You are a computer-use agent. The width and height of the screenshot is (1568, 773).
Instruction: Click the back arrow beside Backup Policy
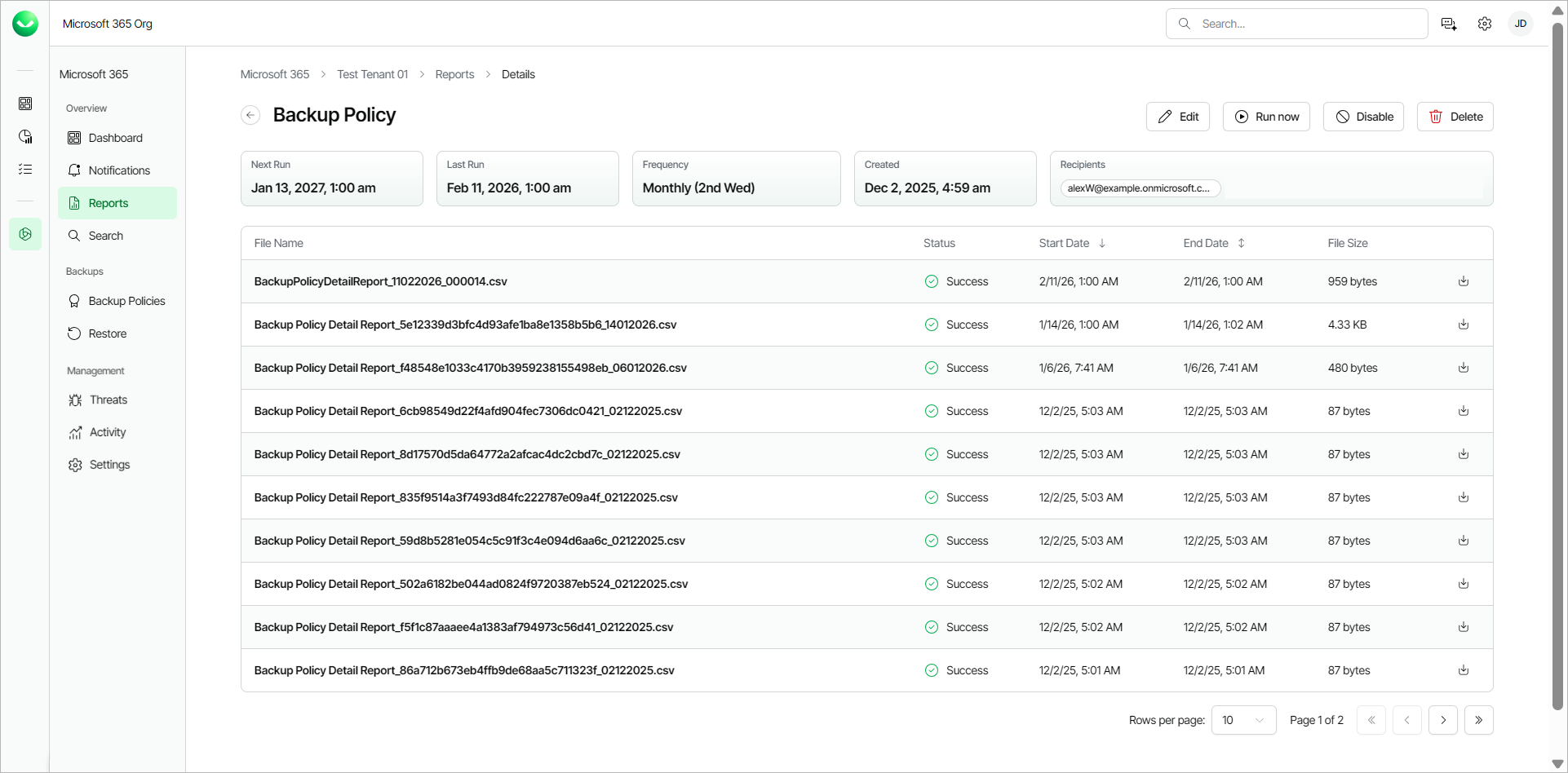pos(250,116)
